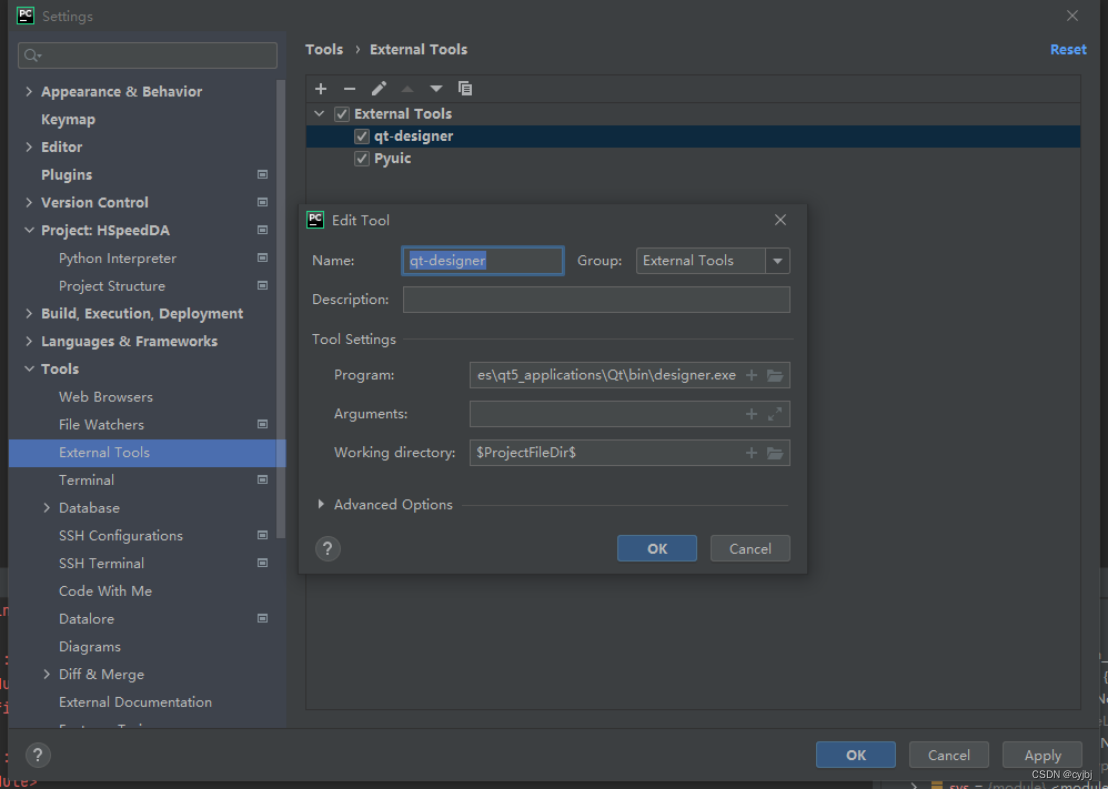
Task: Click project-level marker beside Terminal
Action: 262,480
